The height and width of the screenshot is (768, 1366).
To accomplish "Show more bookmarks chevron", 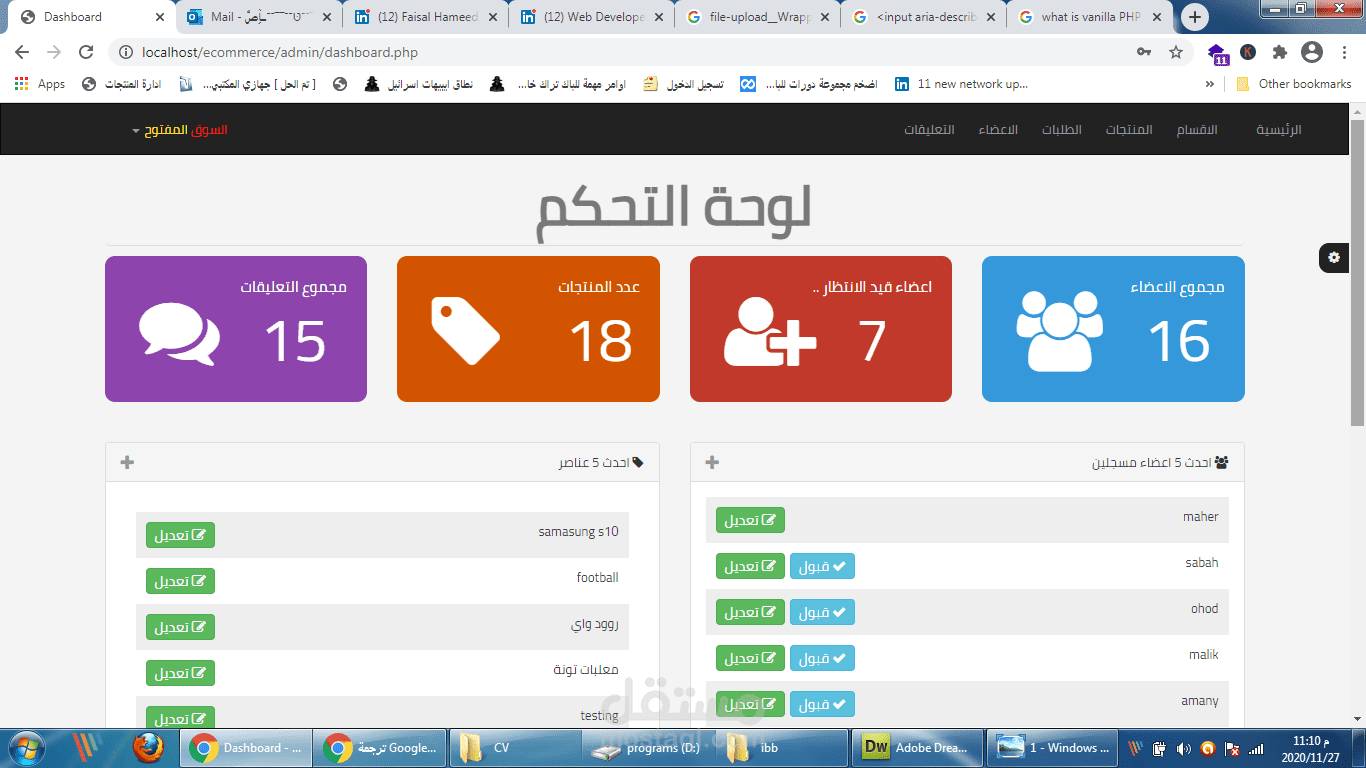I will pos(1209,84).
